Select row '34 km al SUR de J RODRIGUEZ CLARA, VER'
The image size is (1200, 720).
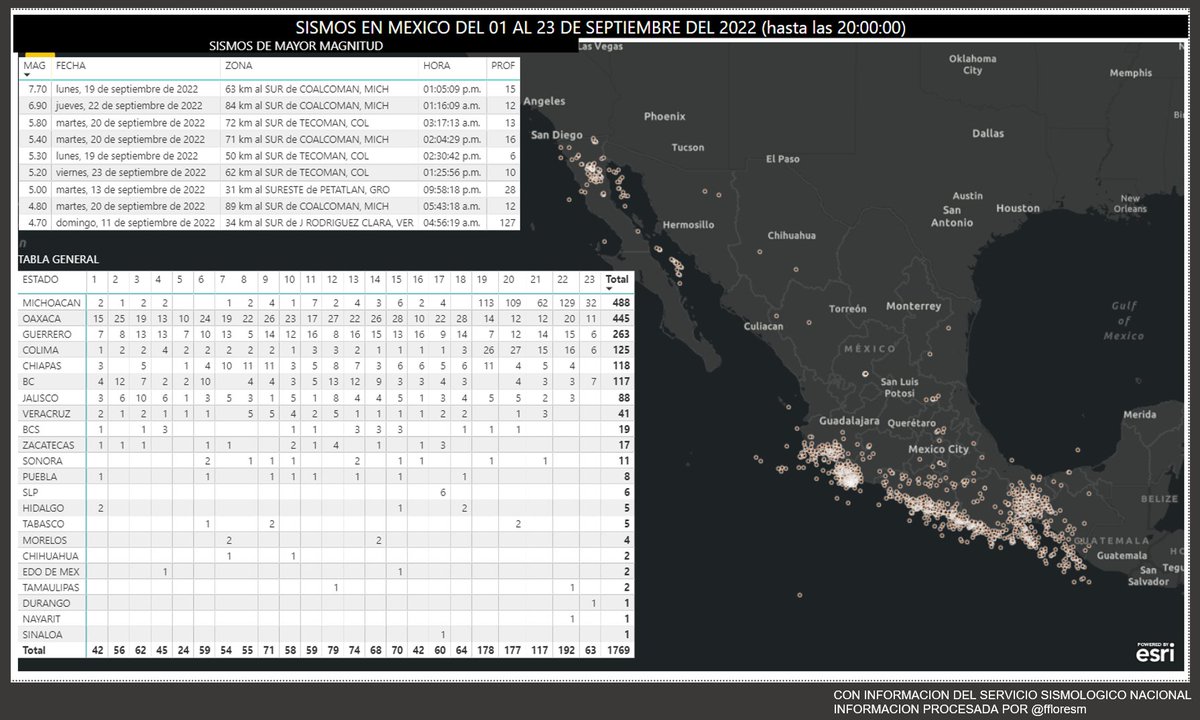269,223
